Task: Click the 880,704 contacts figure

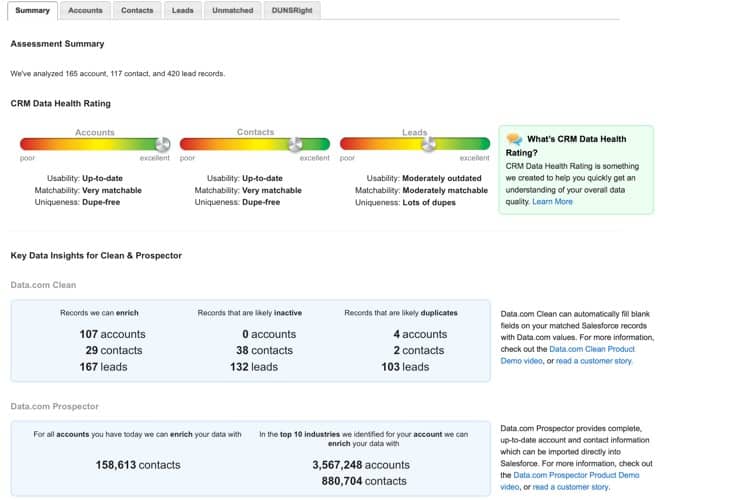Action: (x=364, y=481)
